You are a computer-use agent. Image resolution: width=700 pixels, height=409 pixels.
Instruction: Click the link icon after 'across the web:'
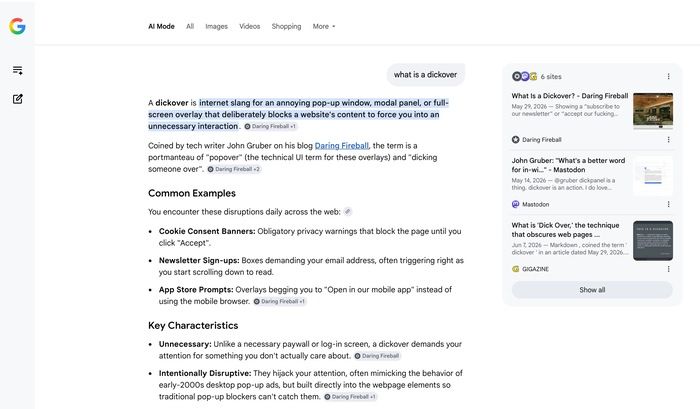point(348,212)
